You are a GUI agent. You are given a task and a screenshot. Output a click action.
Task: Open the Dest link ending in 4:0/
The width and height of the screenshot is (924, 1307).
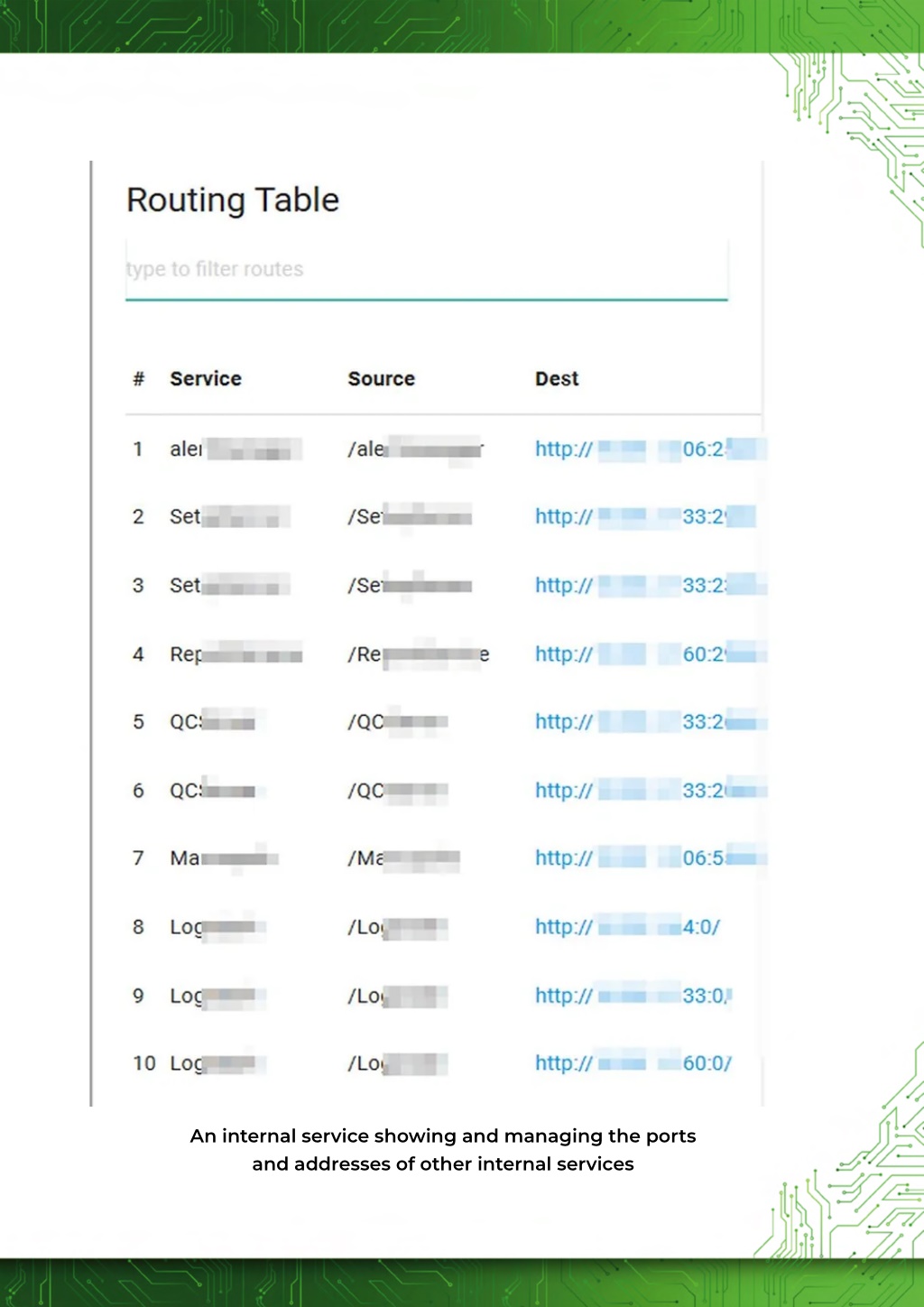pyautogui.click(x=627, y=927)
